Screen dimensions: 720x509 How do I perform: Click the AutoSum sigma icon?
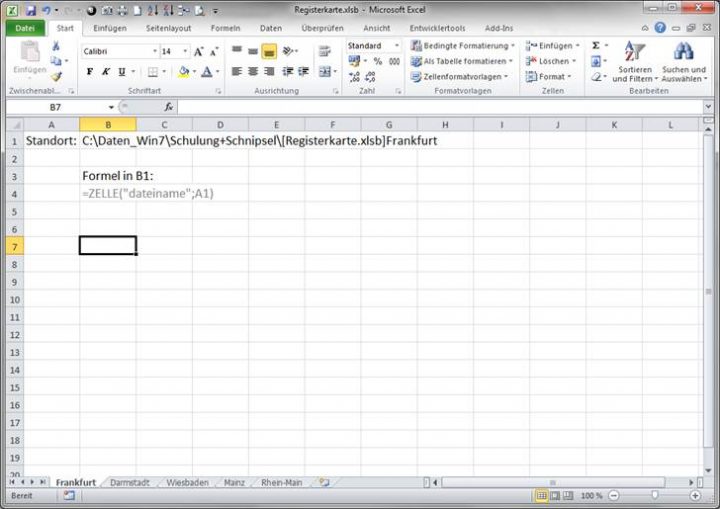click(595, 46)
